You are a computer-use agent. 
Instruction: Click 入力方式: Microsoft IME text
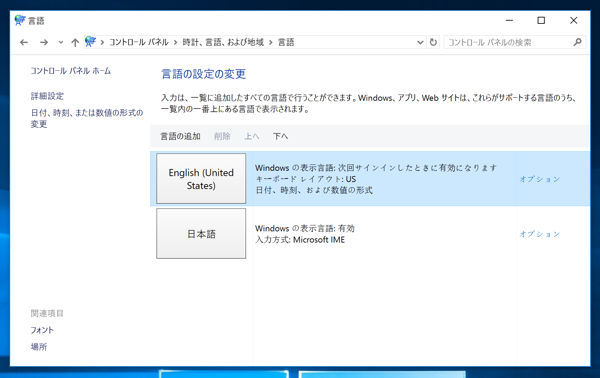click(300, 240)
